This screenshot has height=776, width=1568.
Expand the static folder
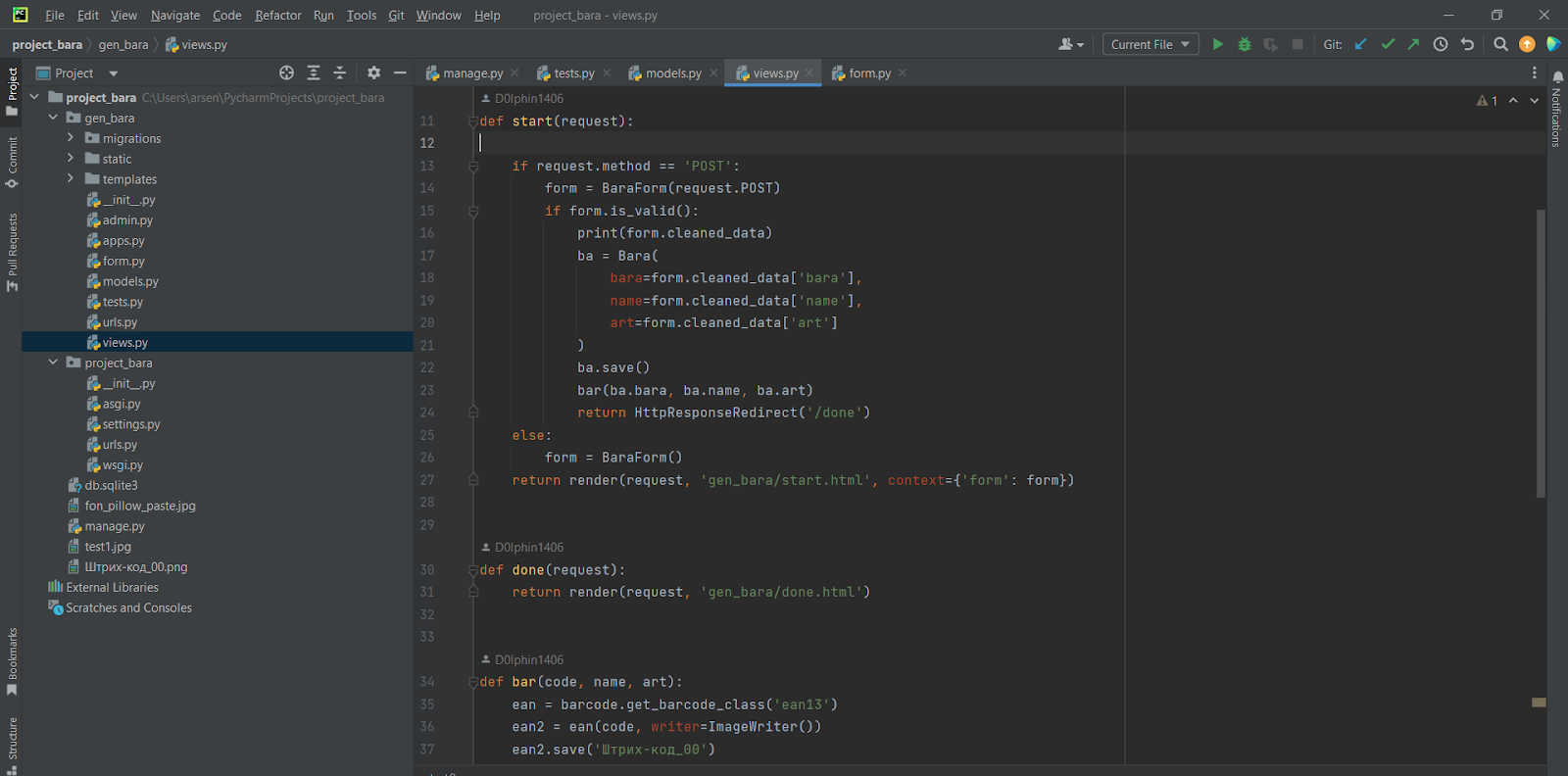[71, 158]
